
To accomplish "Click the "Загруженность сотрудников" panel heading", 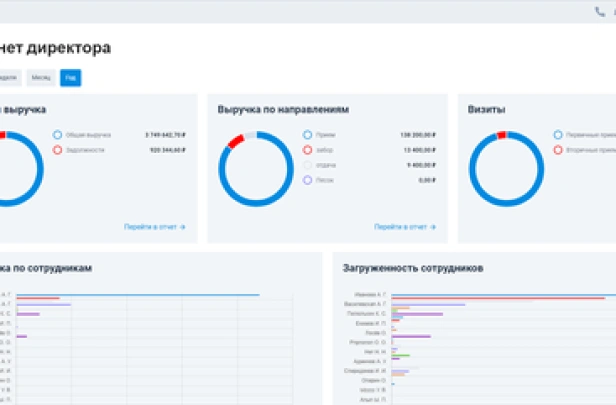I will [413, 269].
